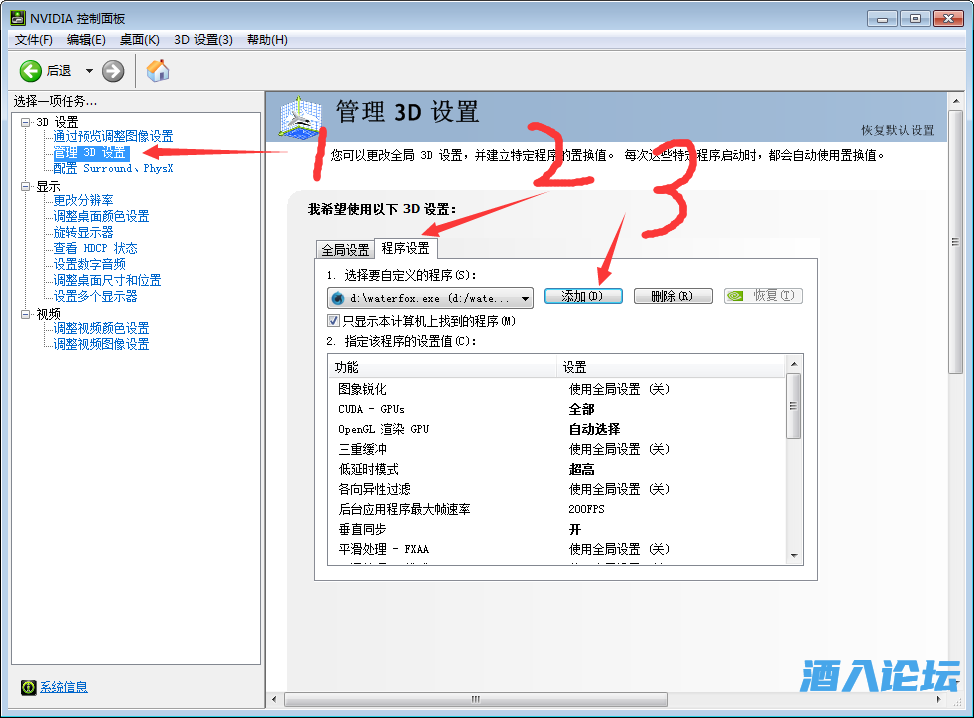Click settings list scroll-down arrow
The height and width of the screenshot is (718, 974).
(x=794, y=556)
